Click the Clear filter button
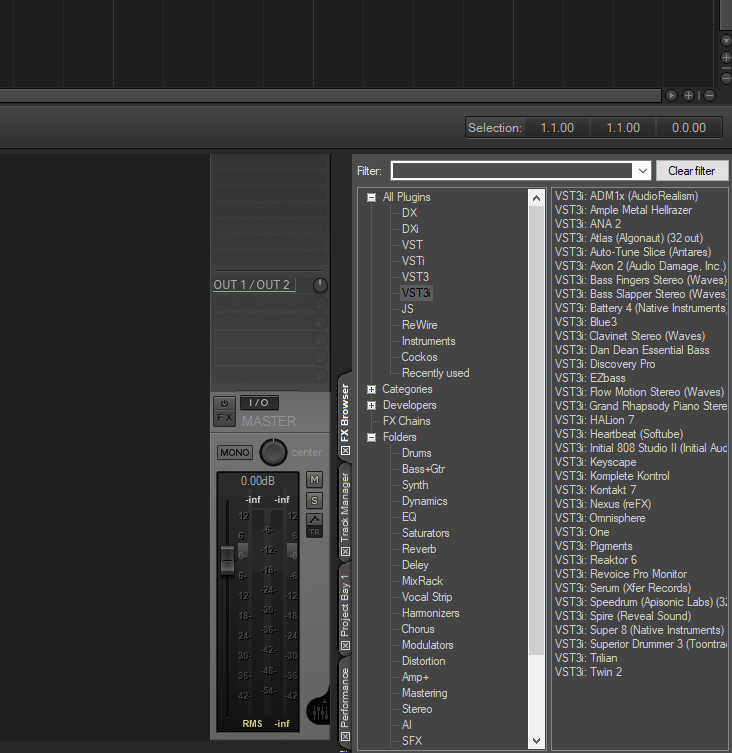The image size is (732, 753). pyautogui.click(x=692, y=171)
